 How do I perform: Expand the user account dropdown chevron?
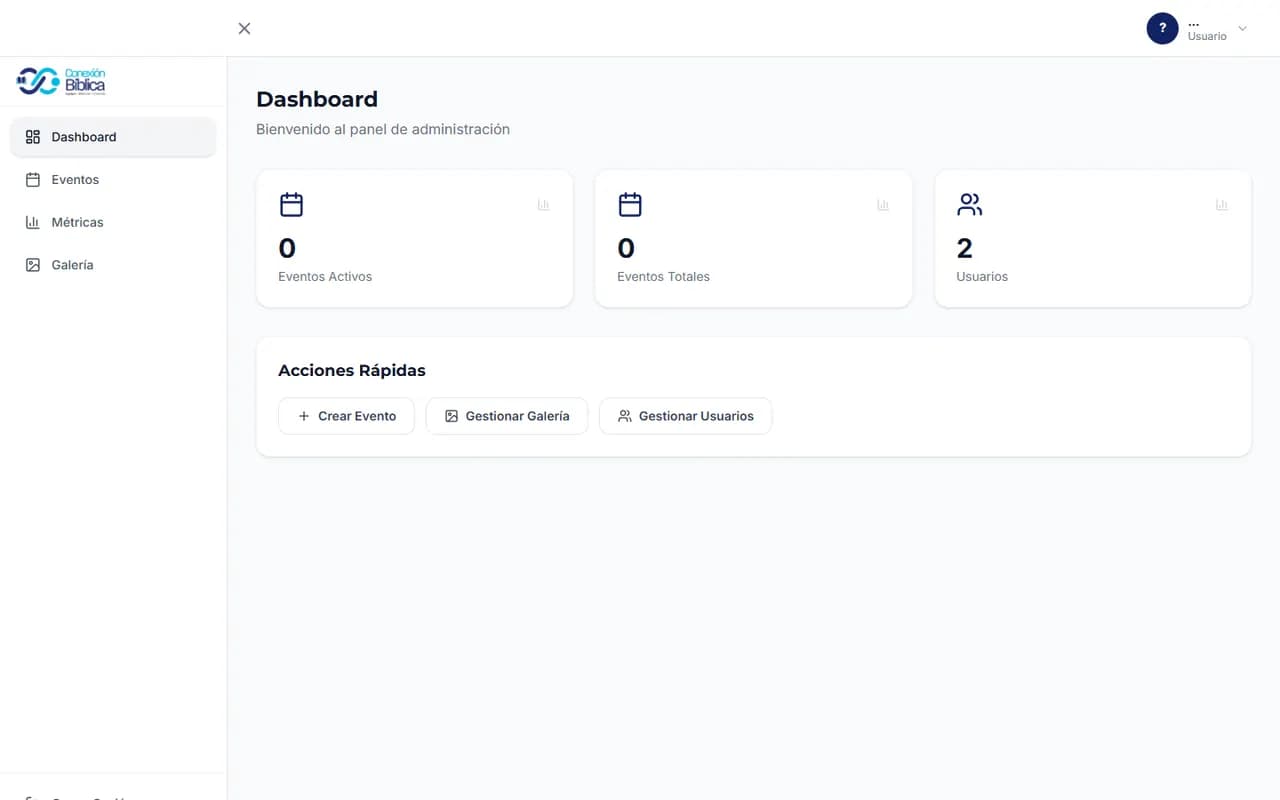[x=1242, y=28]
